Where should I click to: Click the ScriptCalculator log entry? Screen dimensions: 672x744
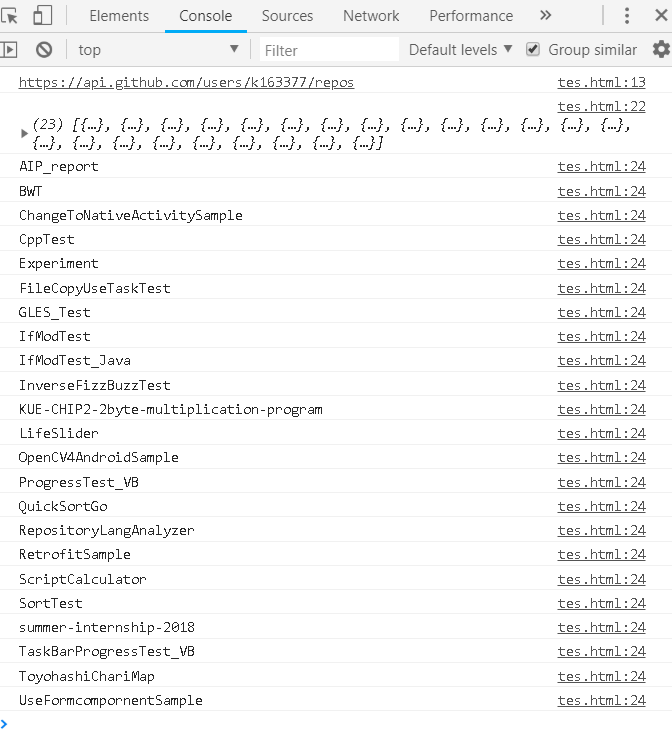[x=83, y=579]
